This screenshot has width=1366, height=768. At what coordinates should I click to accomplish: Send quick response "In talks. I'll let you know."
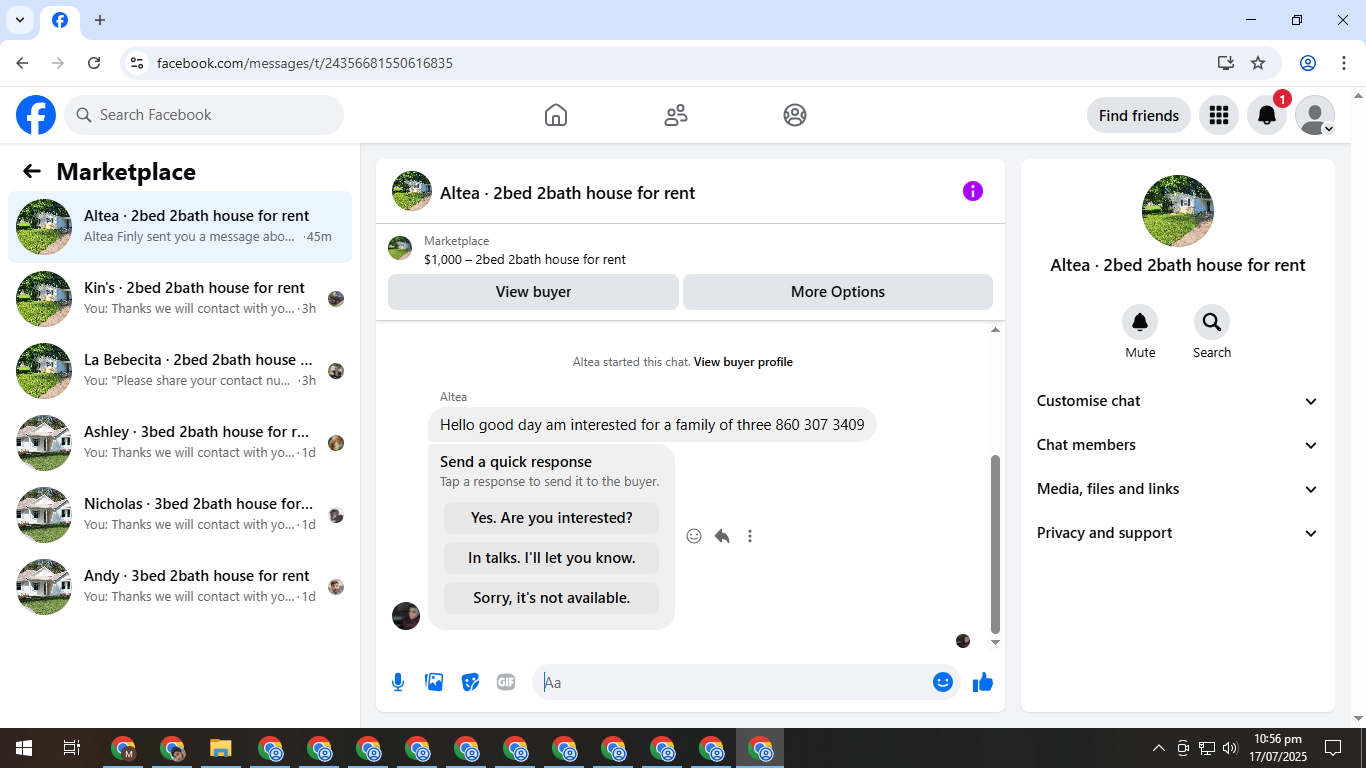[552, 558]
